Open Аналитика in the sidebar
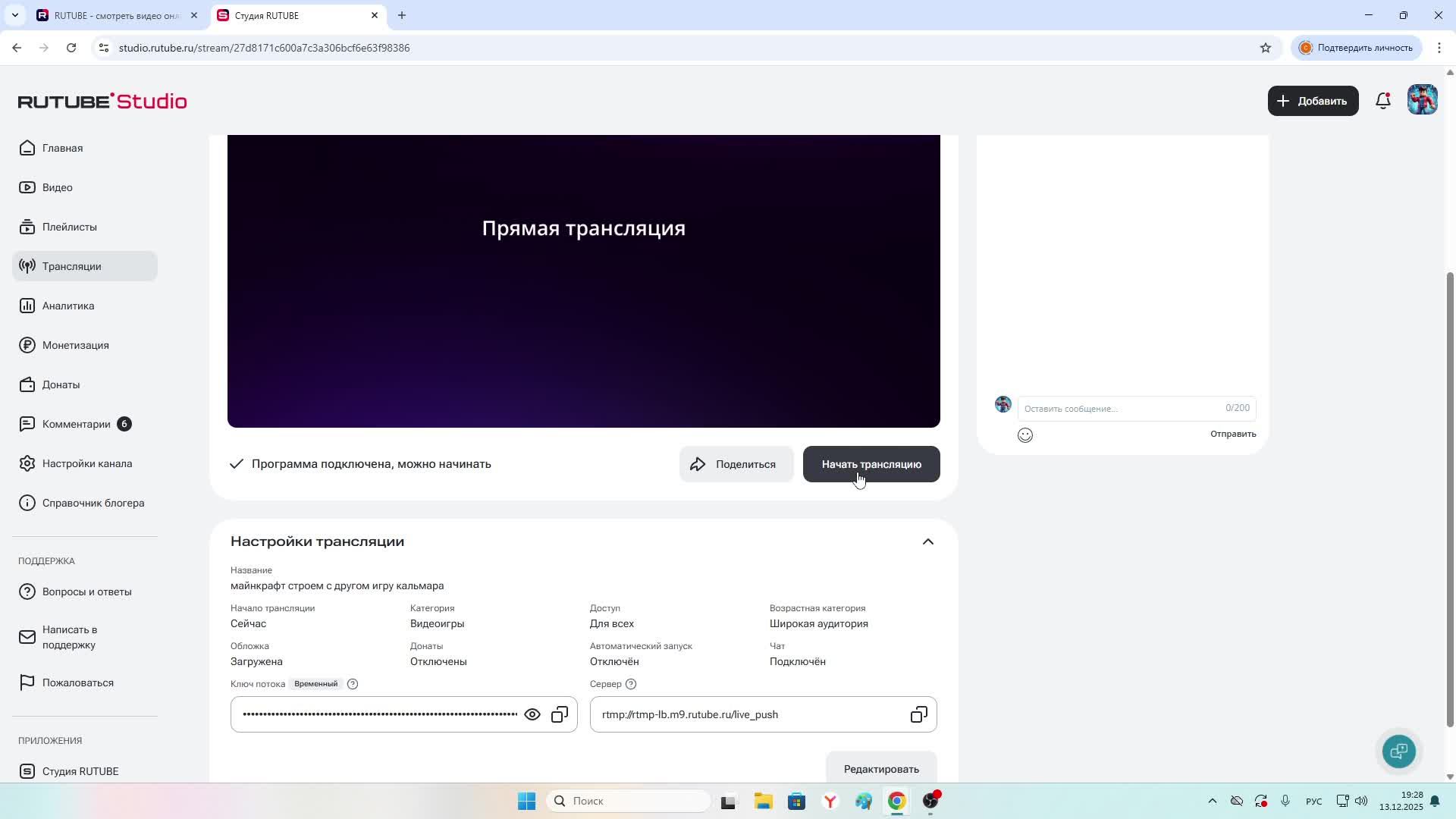The width and height of the screenshot is (1456, 819). 68,306
